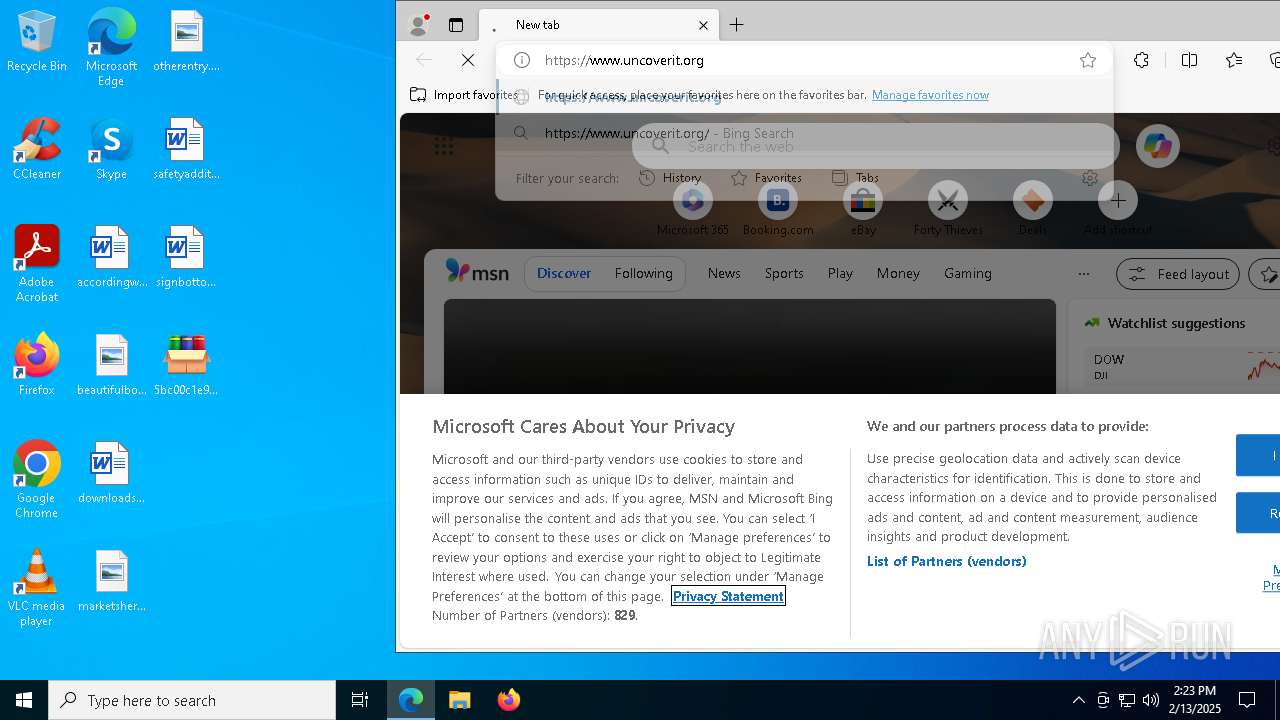Image resolution: width=1280 pixels, height=720 pixels.
Task: Select the otherentry image file on the desktop
Action: [186, 41]
